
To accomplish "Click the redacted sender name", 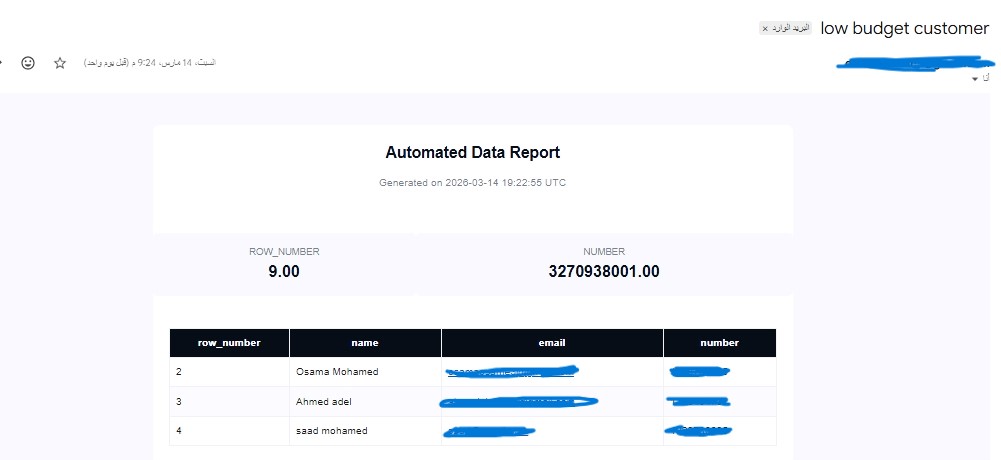I will tap(910, 63).
